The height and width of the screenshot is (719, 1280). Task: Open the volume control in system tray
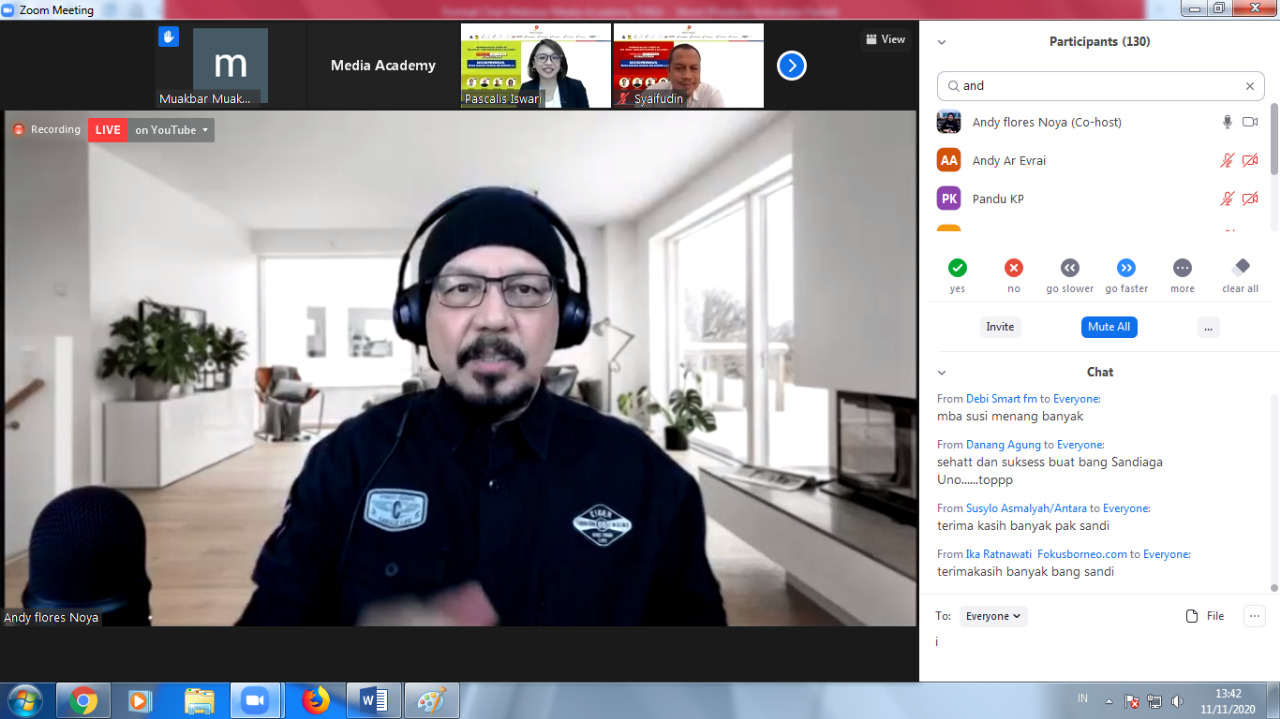[1177, 701]
